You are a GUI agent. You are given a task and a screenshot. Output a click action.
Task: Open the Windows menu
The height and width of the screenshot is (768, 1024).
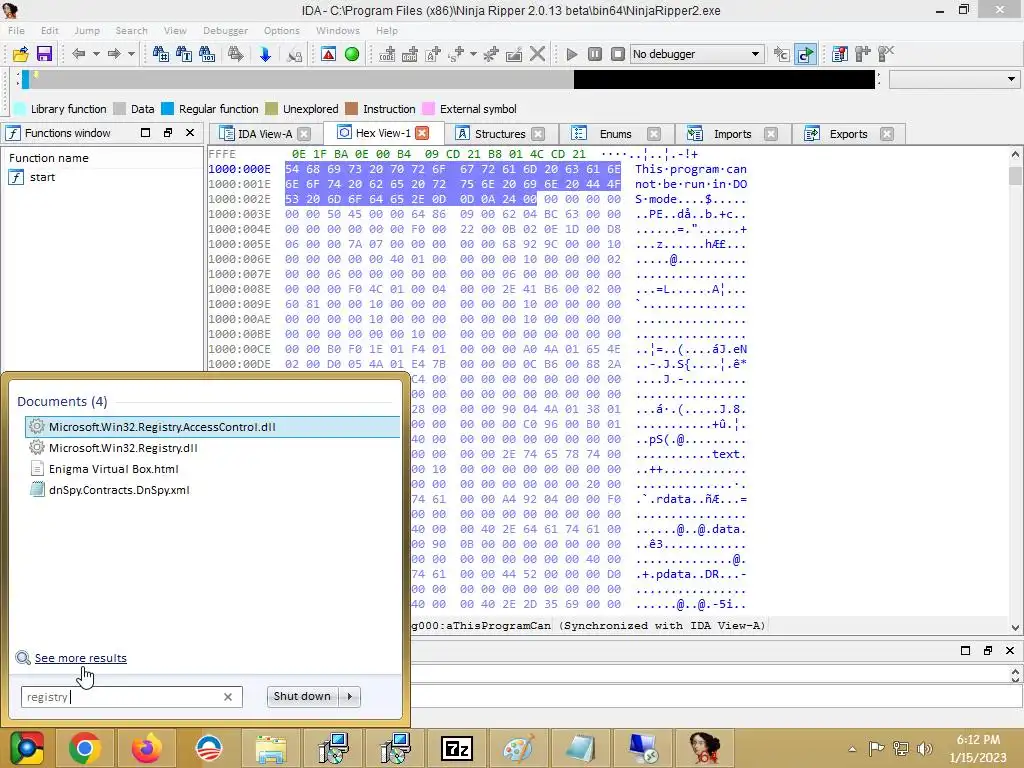pyautogui.click(x=338, y=31)
